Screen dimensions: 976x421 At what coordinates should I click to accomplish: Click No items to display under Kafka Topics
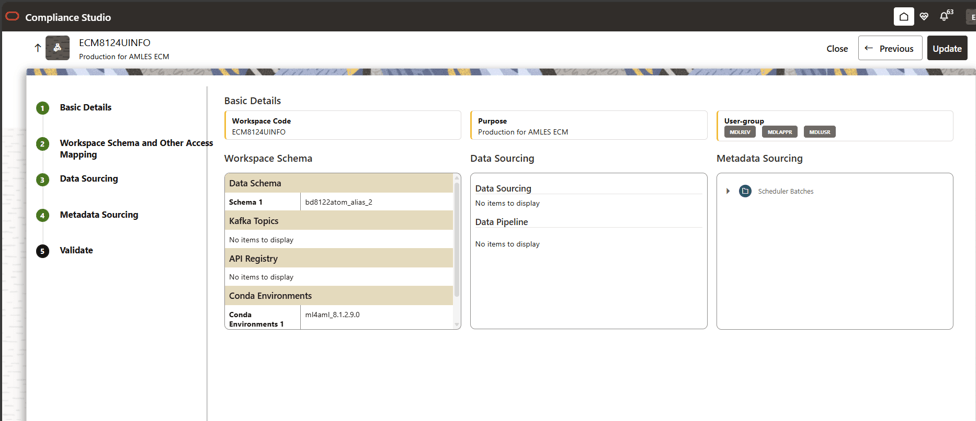[261, 240]
